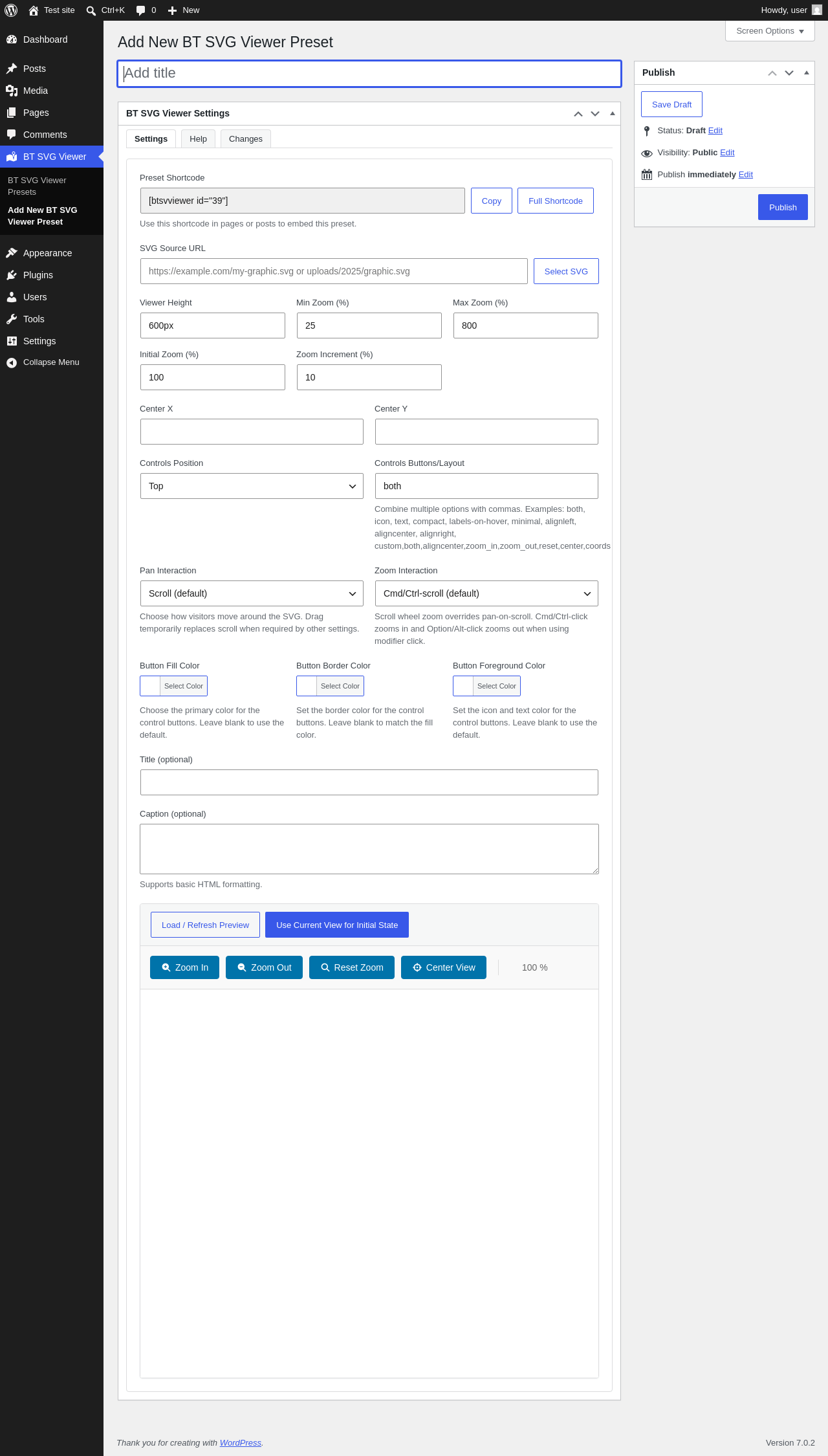Image resolution: width=828 pixels, height=1456 pixels.
Task: Click the Posts pin icon
Action: pyautogui.click(x=12, y=69)
